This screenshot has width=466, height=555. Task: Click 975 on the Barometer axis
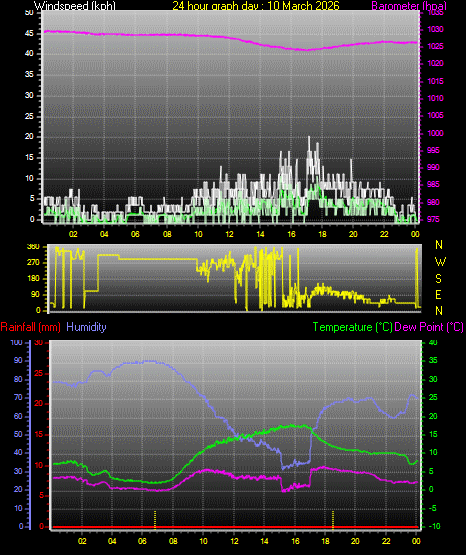tap(433, 219)
